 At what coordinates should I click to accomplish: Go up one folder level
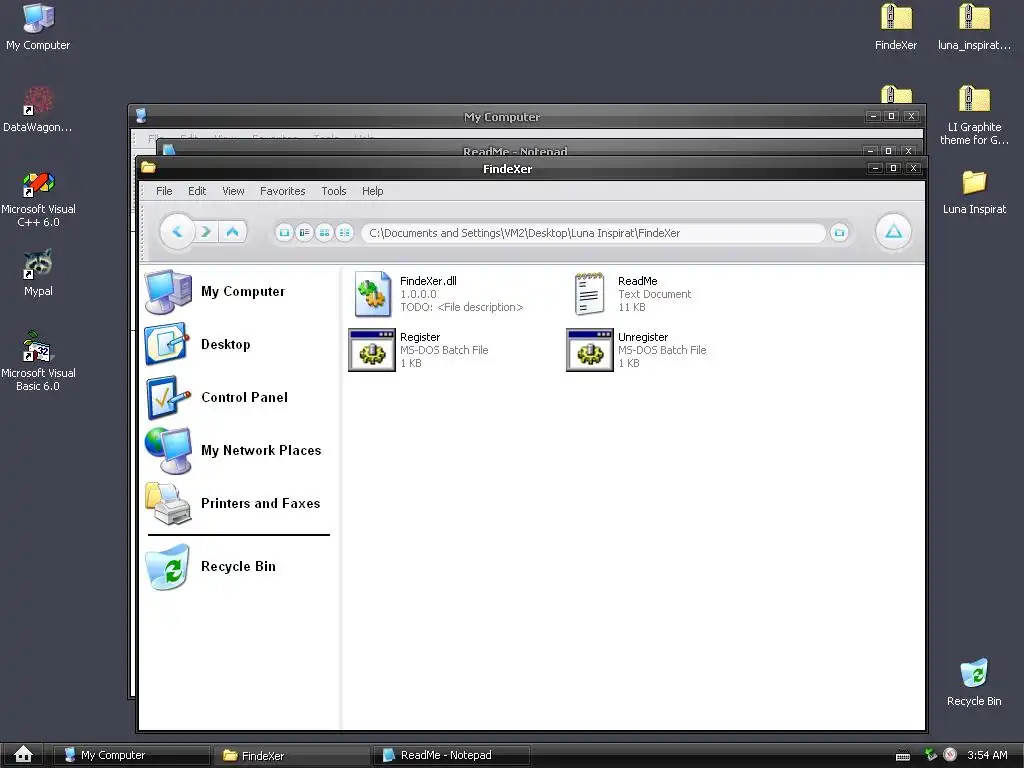(x=232, y=232)
